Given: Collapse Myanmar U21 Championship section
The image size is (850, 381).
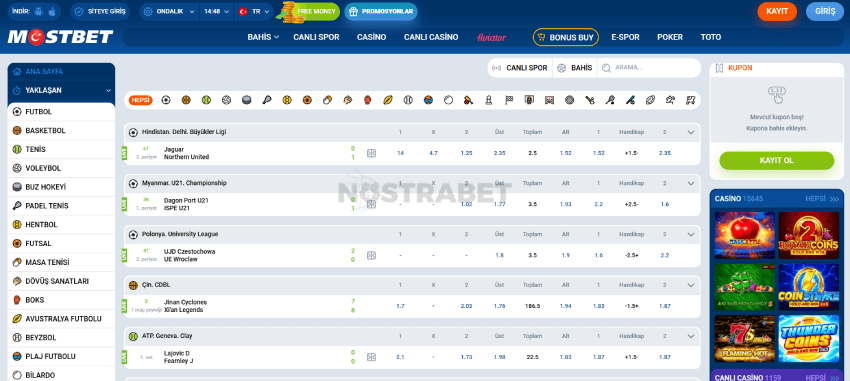Looking at the screenshot, I should point(691,183).
